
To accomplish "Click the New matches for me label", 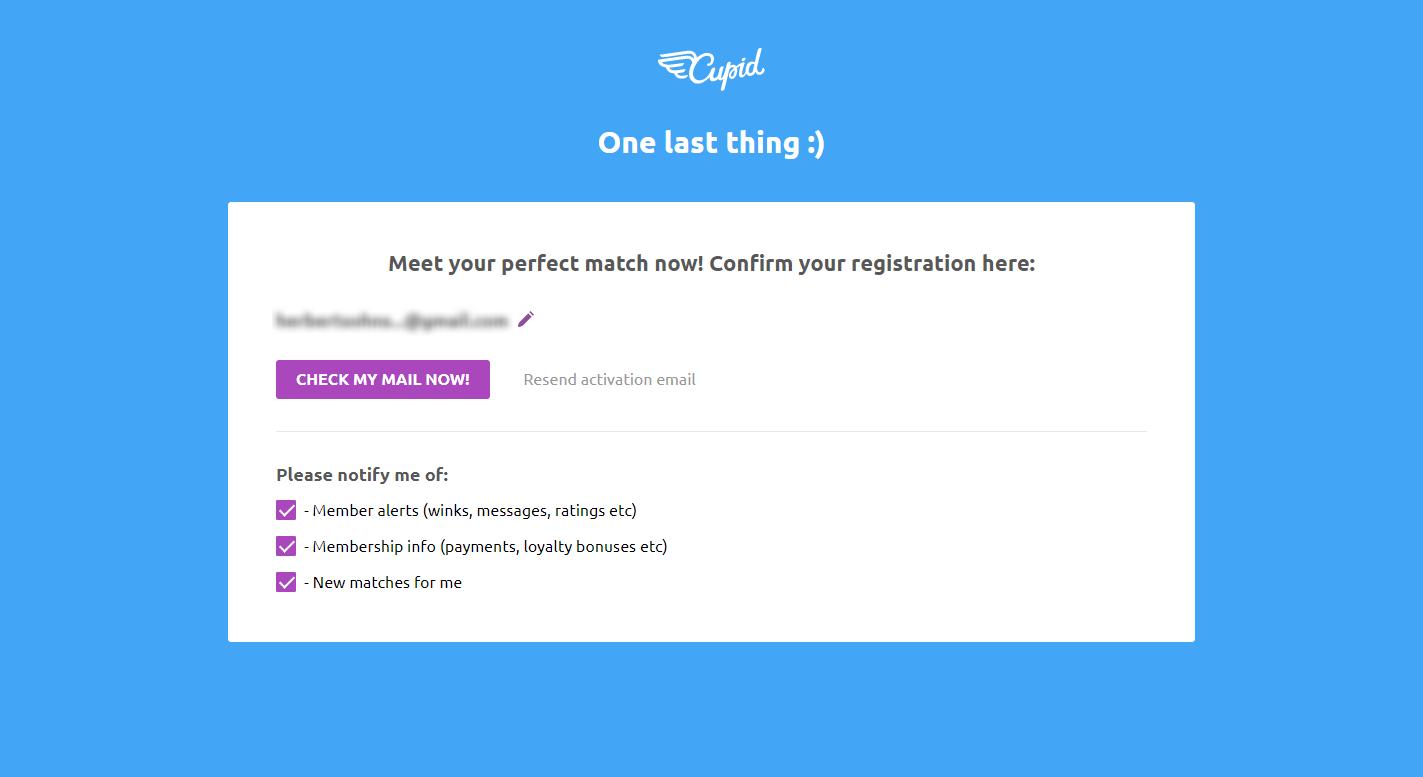I will click(383, 582).
